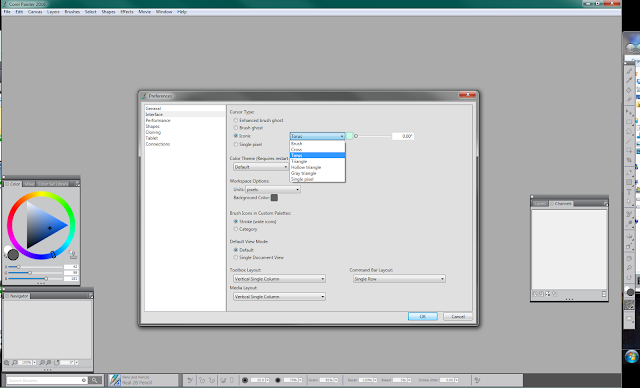Select the Single pixel cursor radio button
Image resolution: width=640 pixels, height=388 pixels.
[x=236, y=144]
